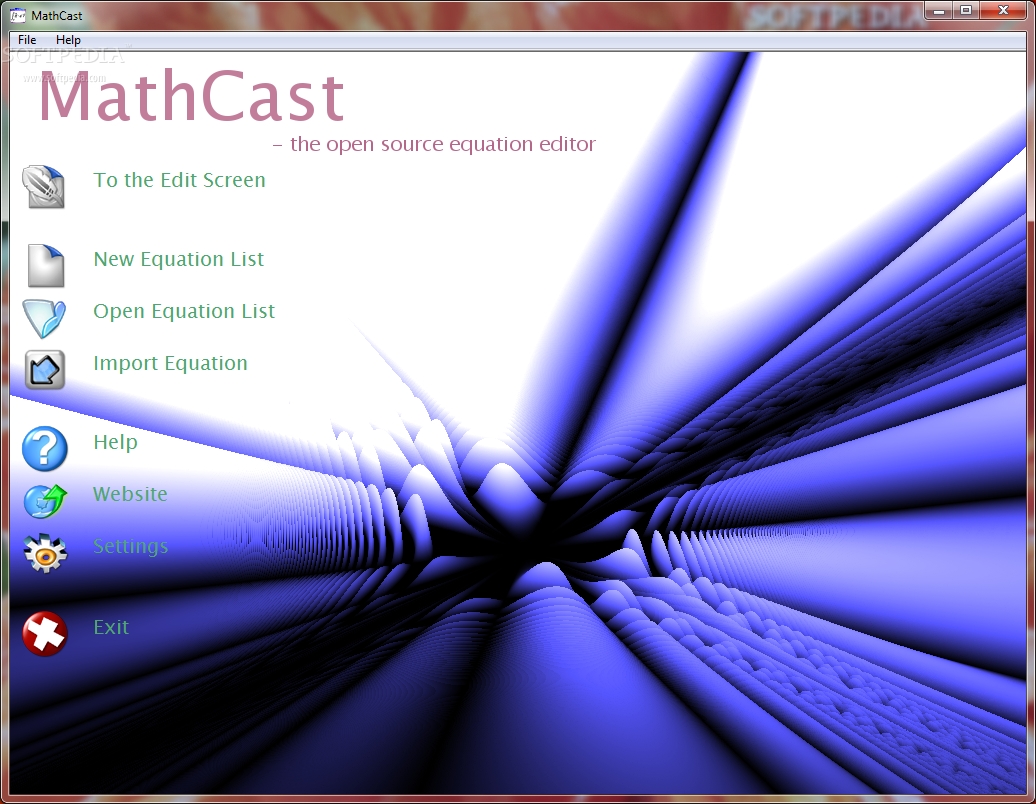Click the Open Equation List folder icon
The width and height of the screenshot is (1036, 804).
pyautogui.click(x=44, y=318)
